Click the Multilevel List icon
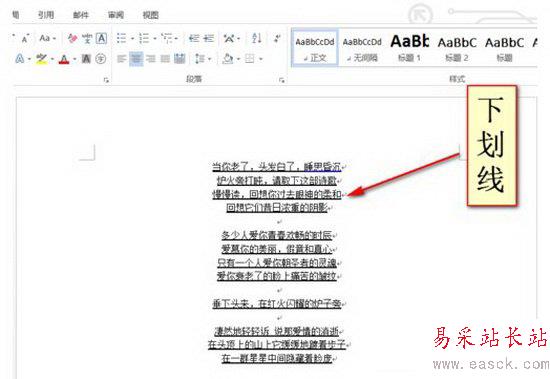The width and height of the screenshot is (550, 379). click(167, 38)
